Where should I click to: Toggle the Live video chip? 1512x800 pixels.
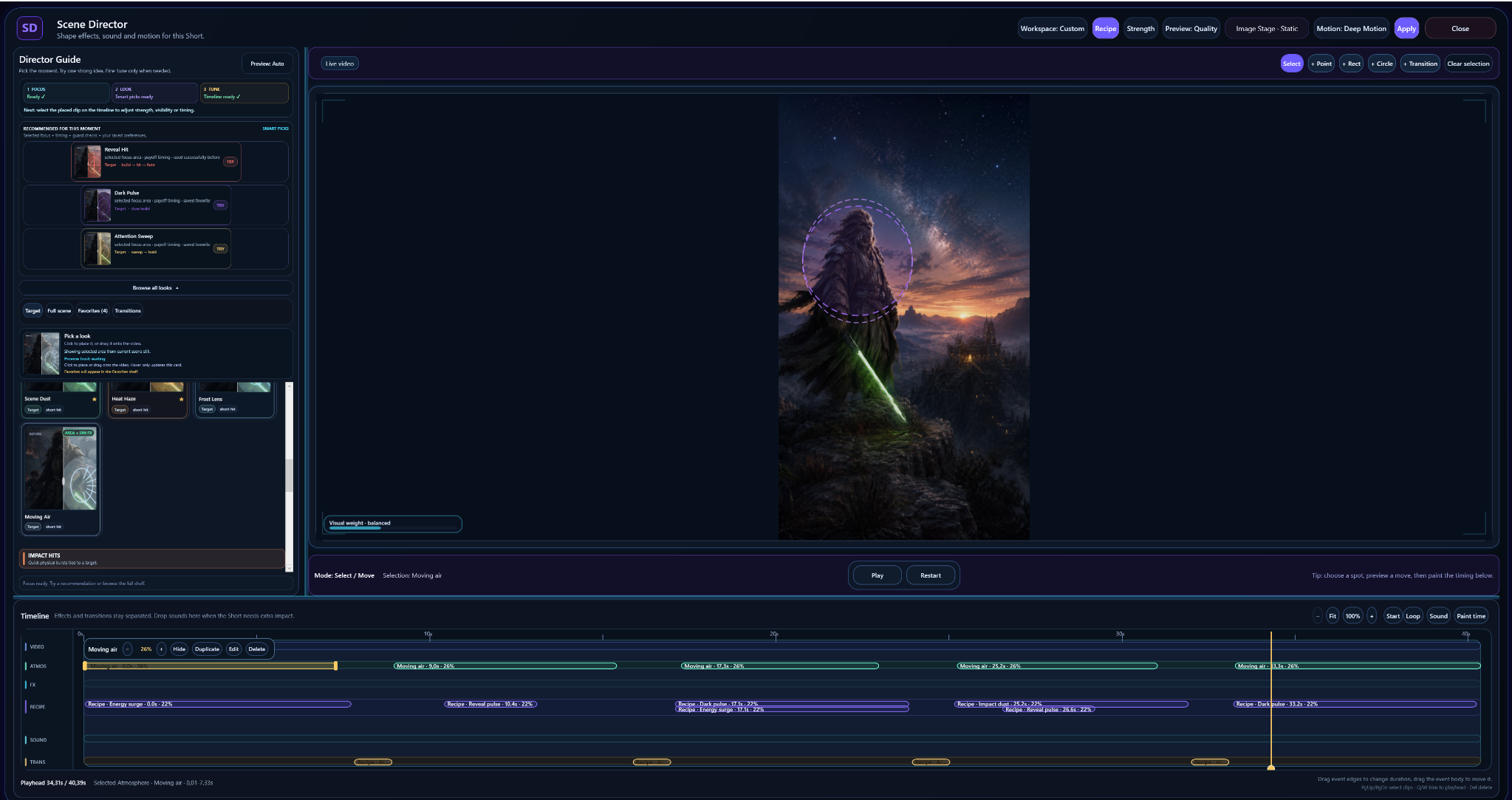pyautogui.click(x=340, y=64)
